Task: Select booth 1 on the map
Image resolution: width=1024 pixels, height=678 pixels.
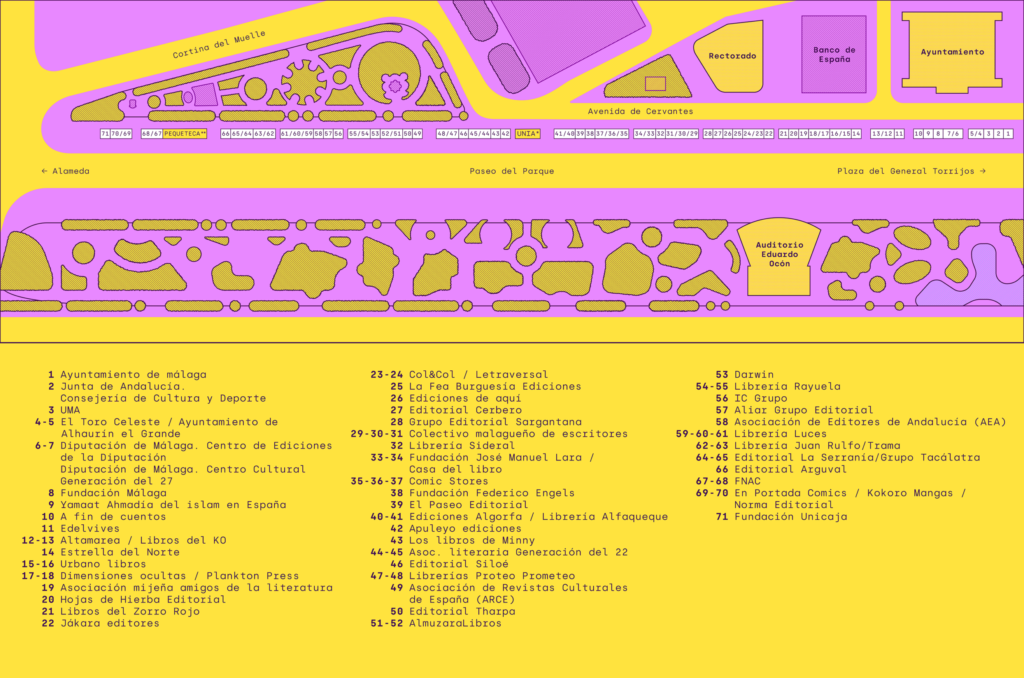Action: [1008, 134]
